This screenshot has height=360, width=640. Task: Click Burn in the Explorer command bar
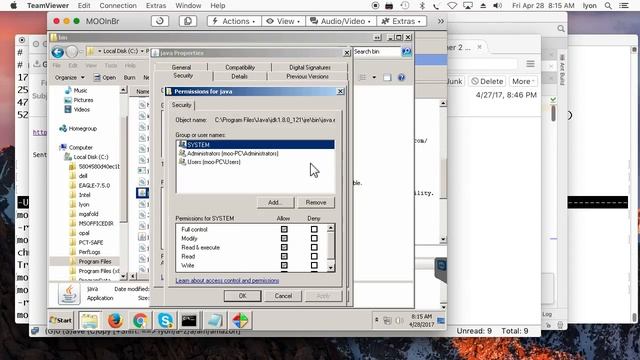(129, 77)
